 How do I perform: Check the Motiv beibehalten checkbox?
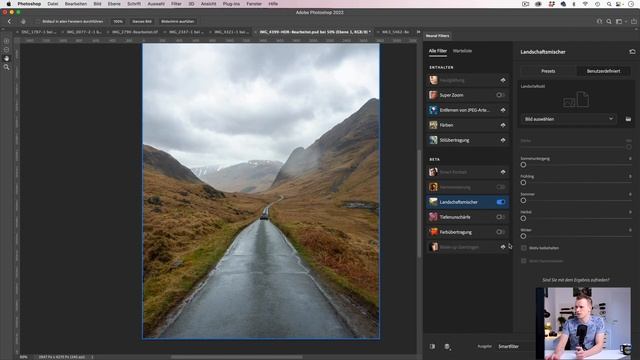pos(524,248)
